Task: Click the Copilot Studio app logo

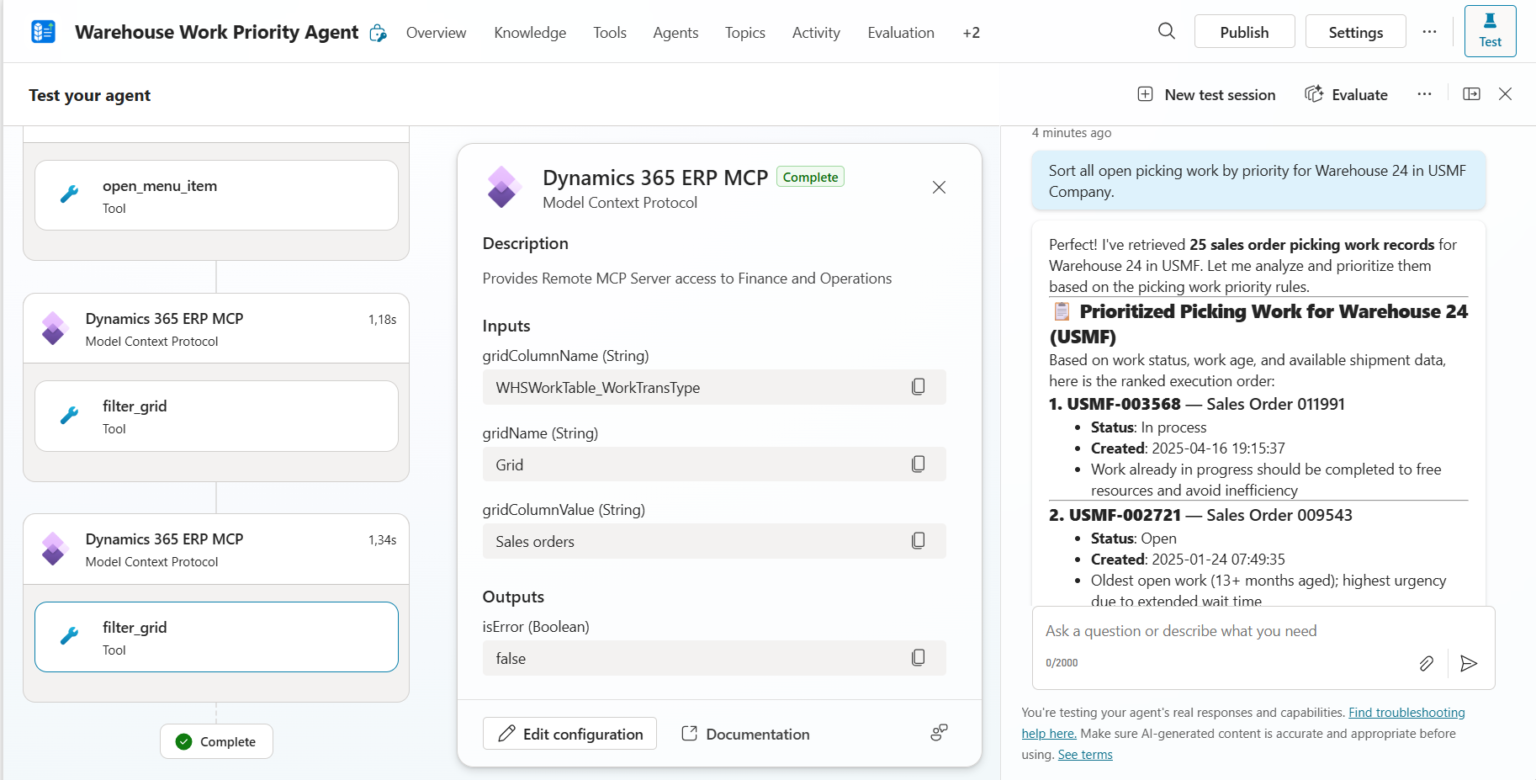Action: [x=44, y=32]
